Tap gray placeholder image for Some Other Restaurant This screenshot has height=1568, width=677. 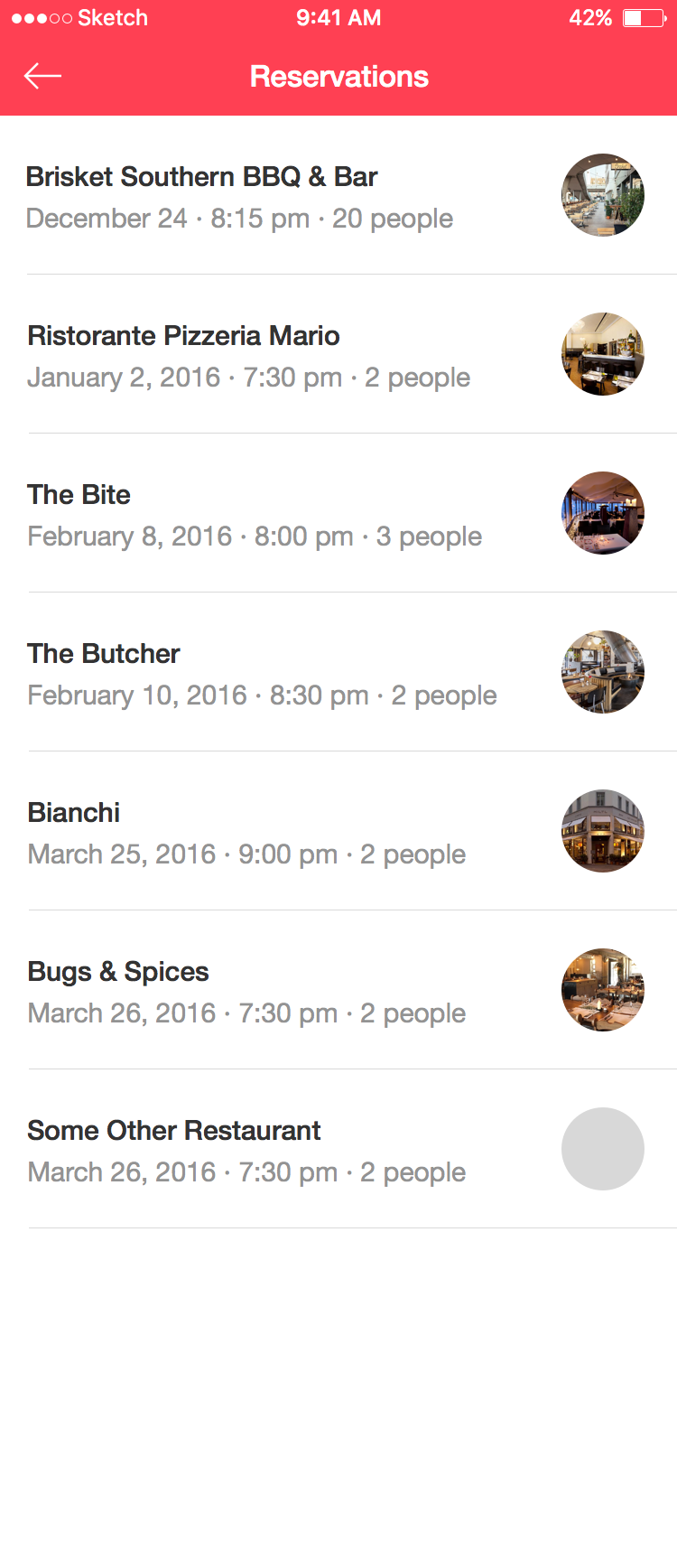pyautogui.click(x=603, y=1149)
